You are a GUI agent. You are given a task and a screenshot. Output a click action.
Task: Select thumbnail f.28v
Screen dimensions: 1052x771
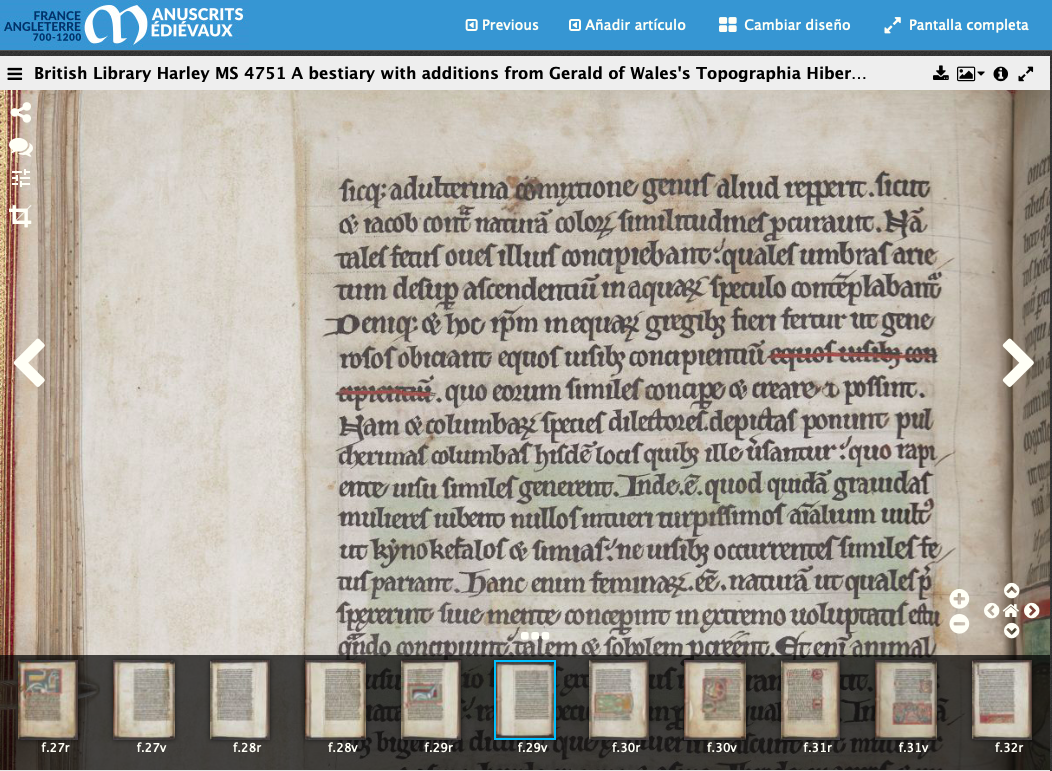pos(335,699)
